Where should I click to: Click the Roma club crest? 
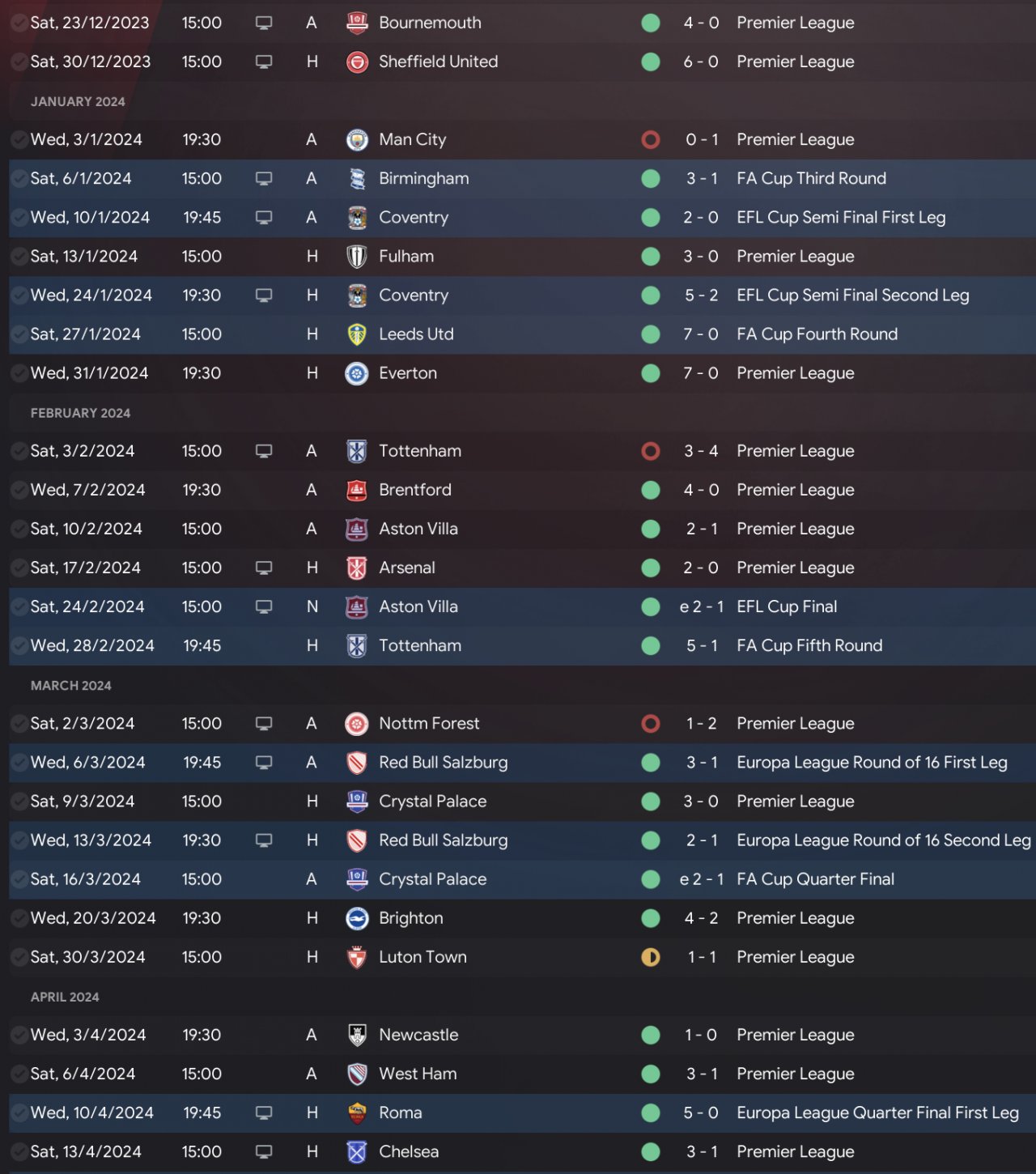[x=357, y=1113]
